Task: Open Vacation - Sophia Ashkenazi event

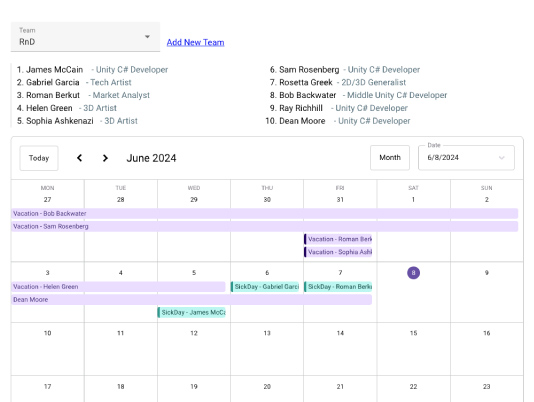Action: point(338,252)
